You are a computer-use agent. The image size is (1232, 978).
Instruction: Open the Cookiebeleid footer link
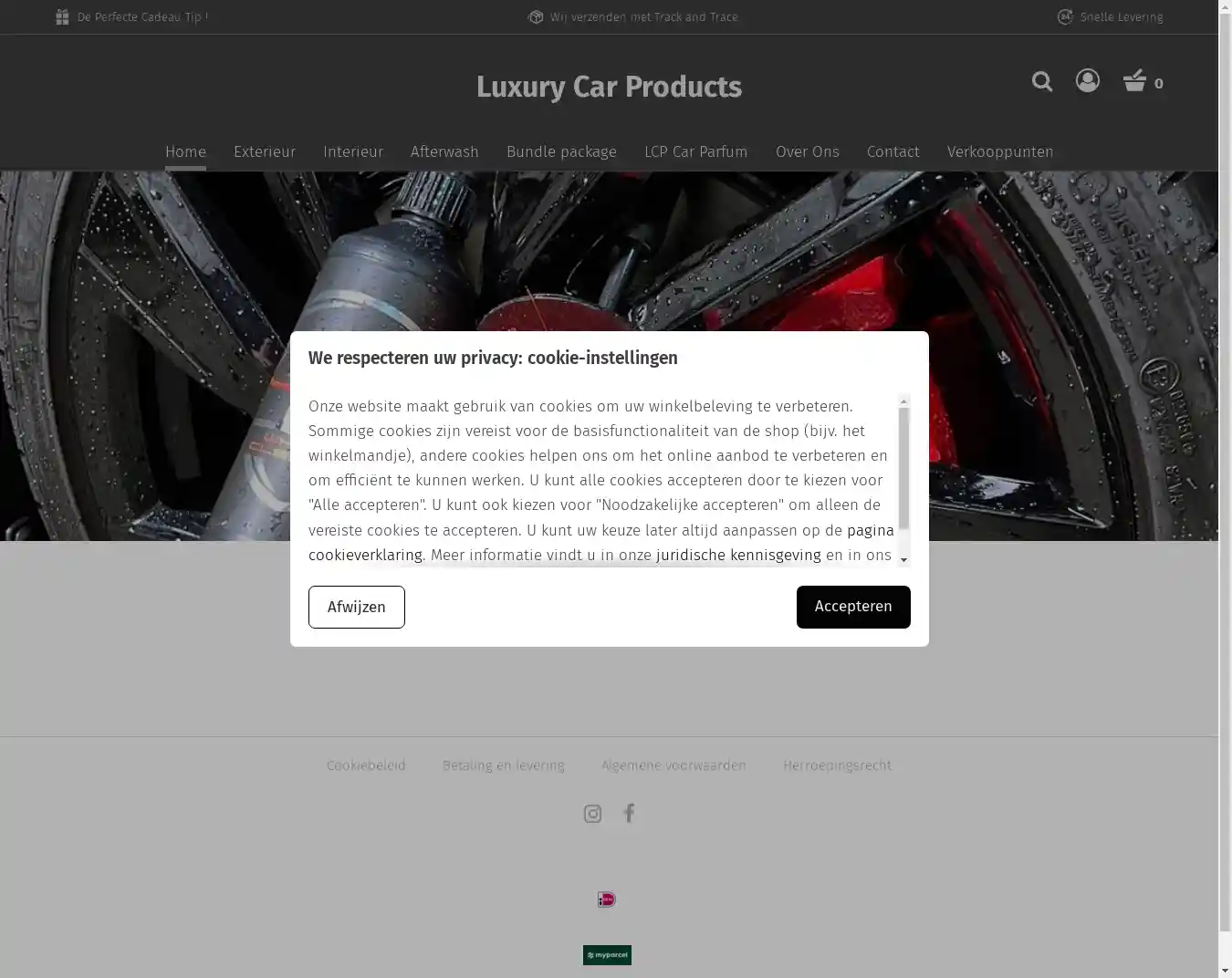366,765
